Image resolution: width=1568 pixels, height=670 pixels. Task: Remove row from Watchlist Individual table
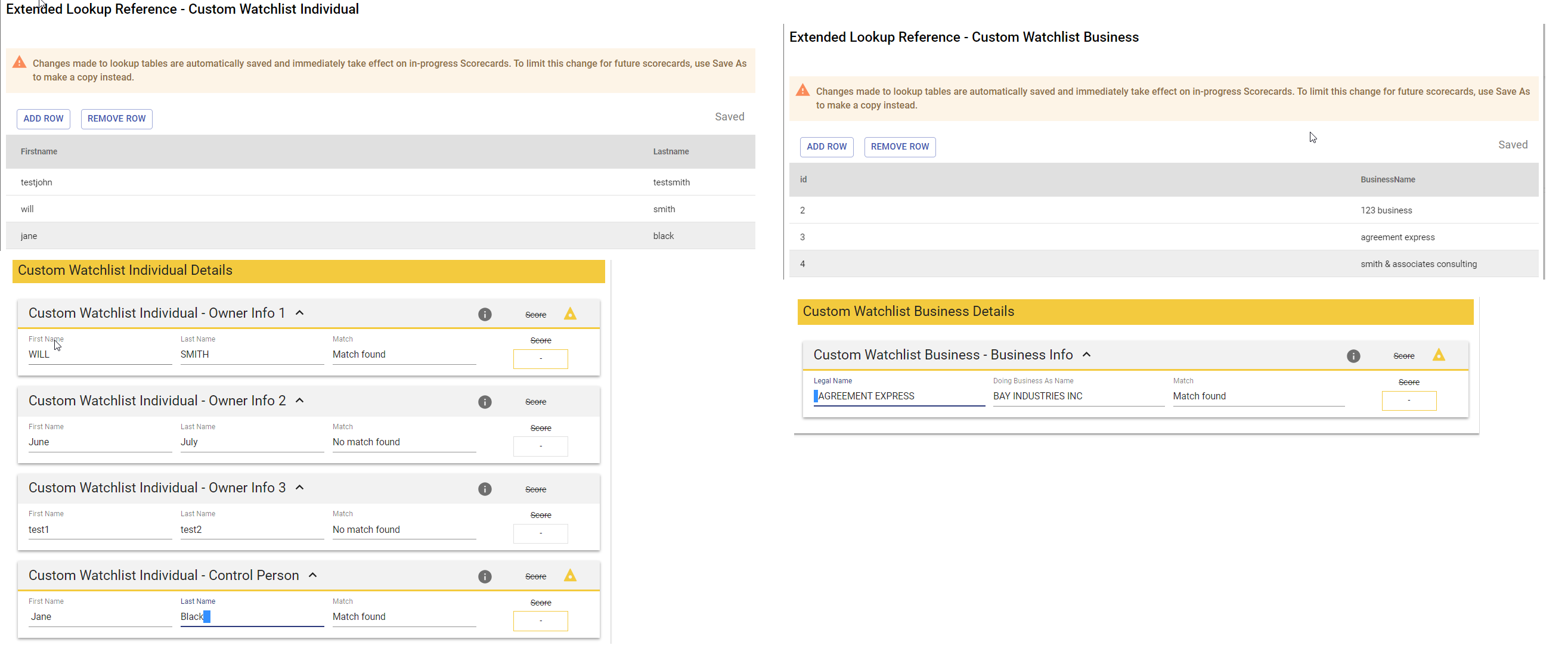(x=116, y=119)
